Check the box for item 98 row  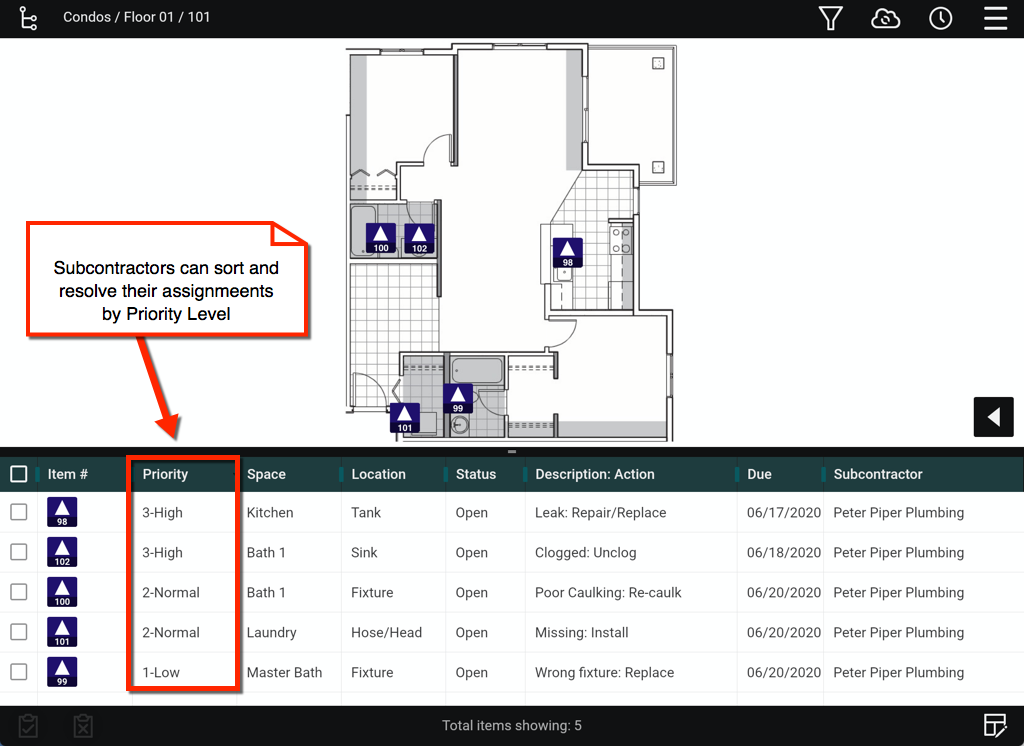pos(19,512)
